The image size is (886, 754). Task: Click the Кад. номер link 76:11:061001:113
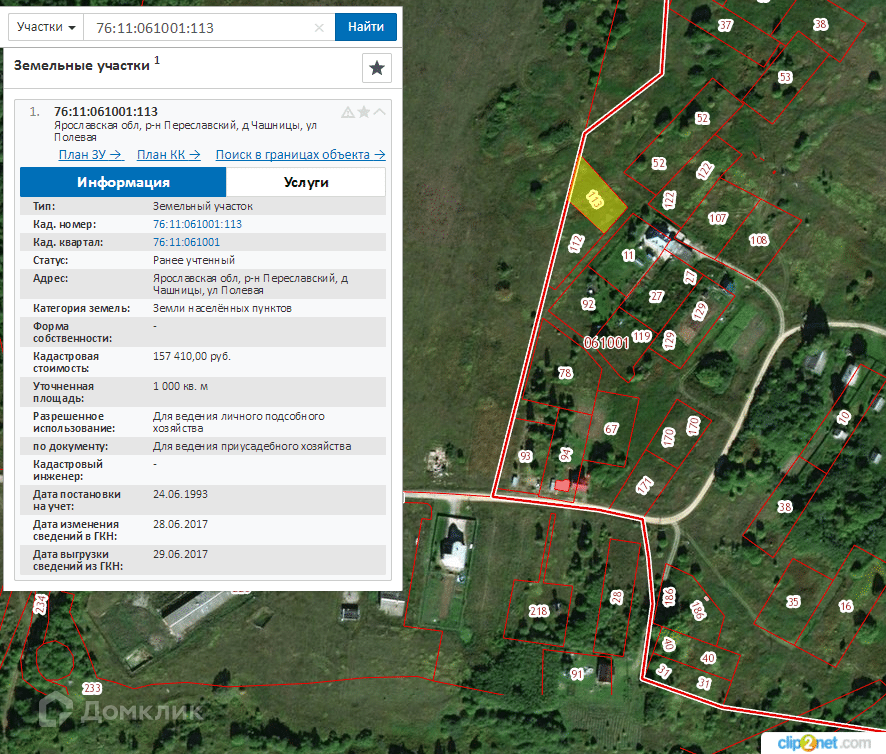pyautogui.click(x=197, y=224)
